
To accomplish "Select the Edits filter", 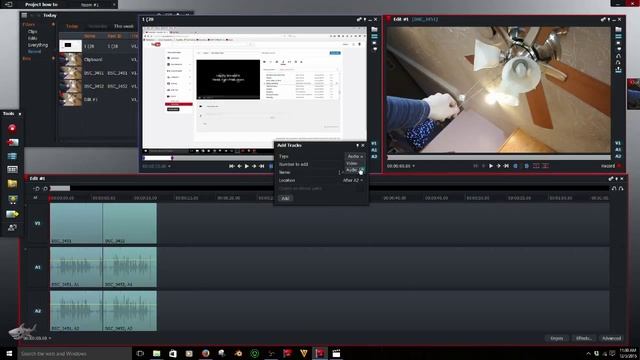I will point(33,38).
